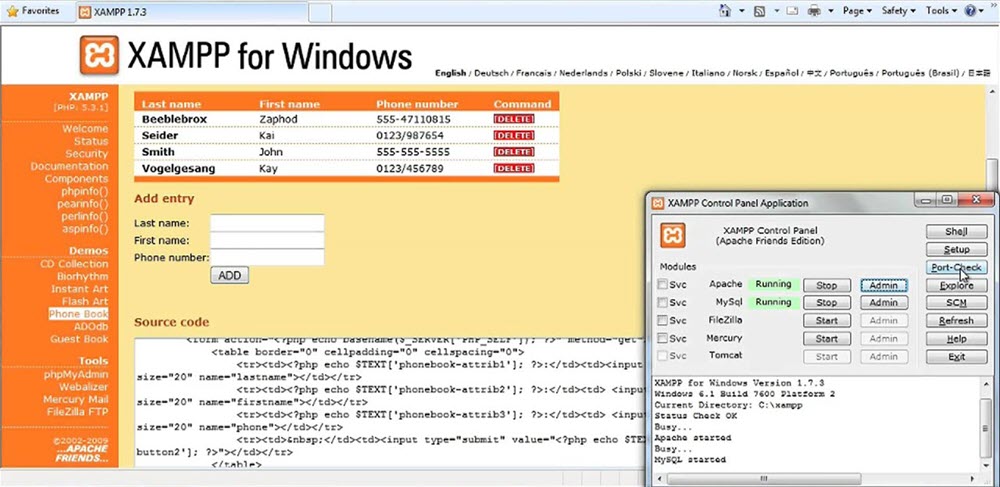This screenshot has width=1000, height=487.
Task: Stop the Apache module
Action: pyautogui.click(x=827, y=285)
